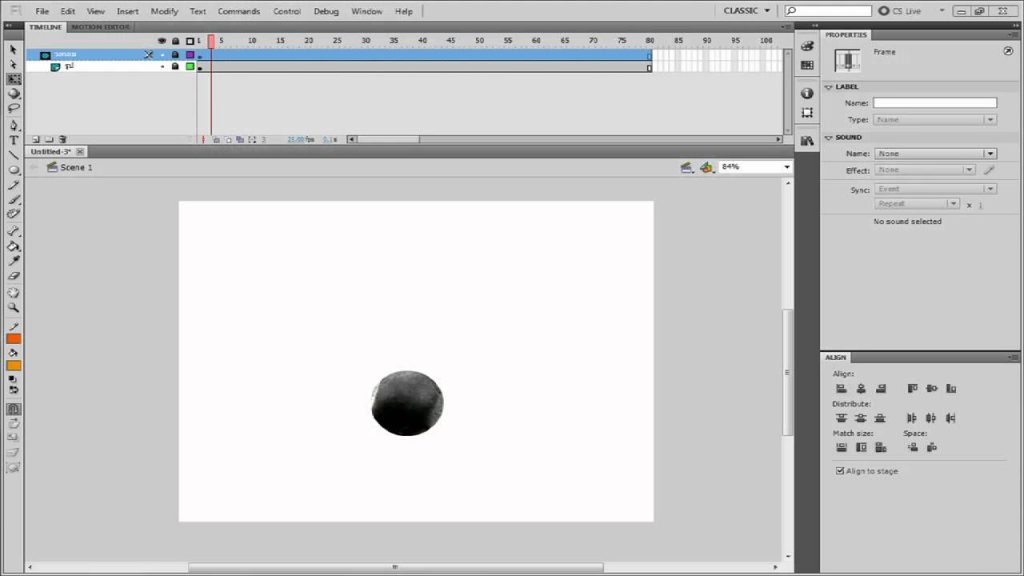Click the Edit Sound Envelope pencil icon
The width and height of the screenshot is (1024, 576).
tap(989, 170)
